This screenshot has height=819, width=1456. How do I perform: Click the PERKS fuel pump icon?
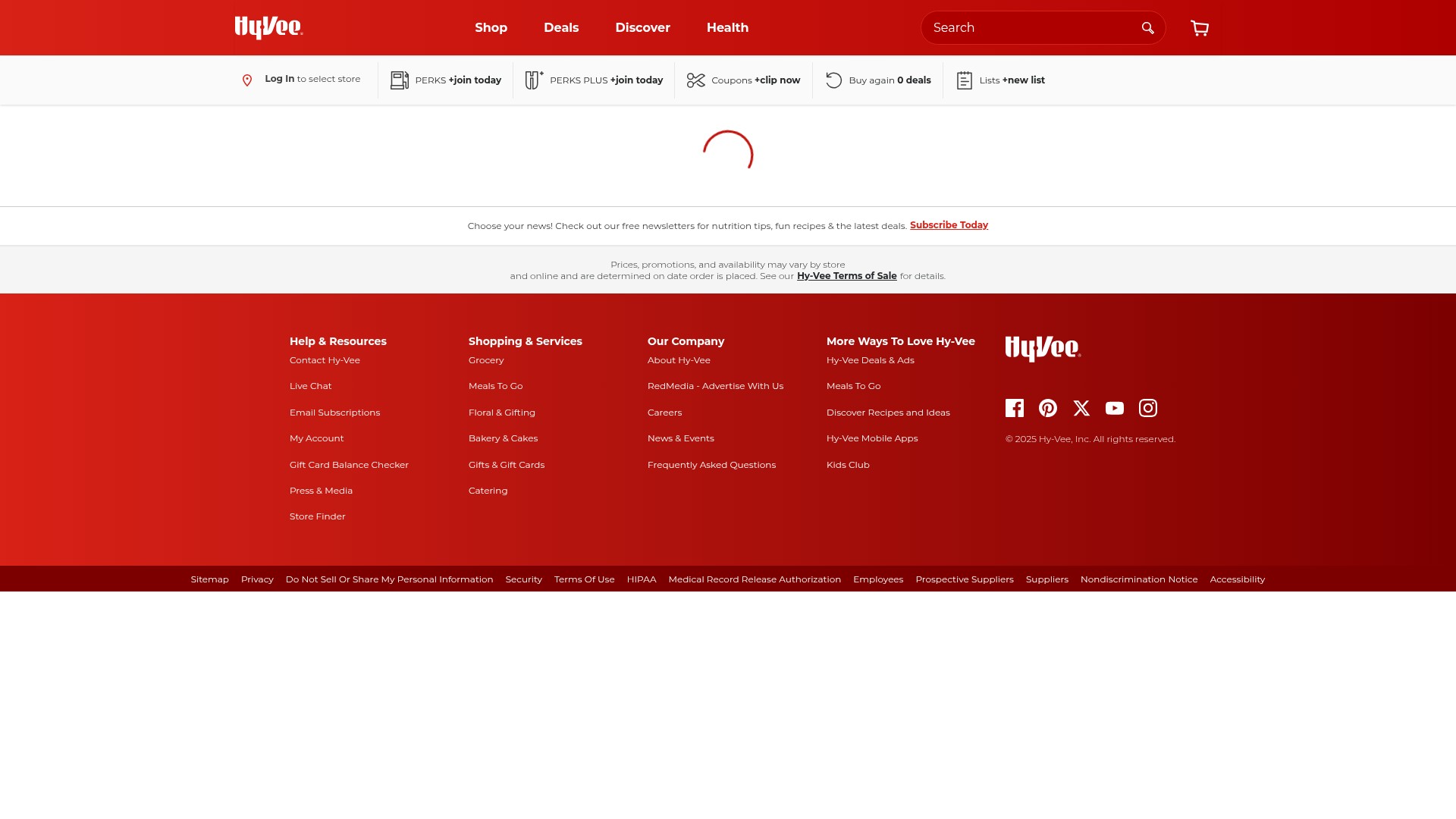(x=400, y=80)
